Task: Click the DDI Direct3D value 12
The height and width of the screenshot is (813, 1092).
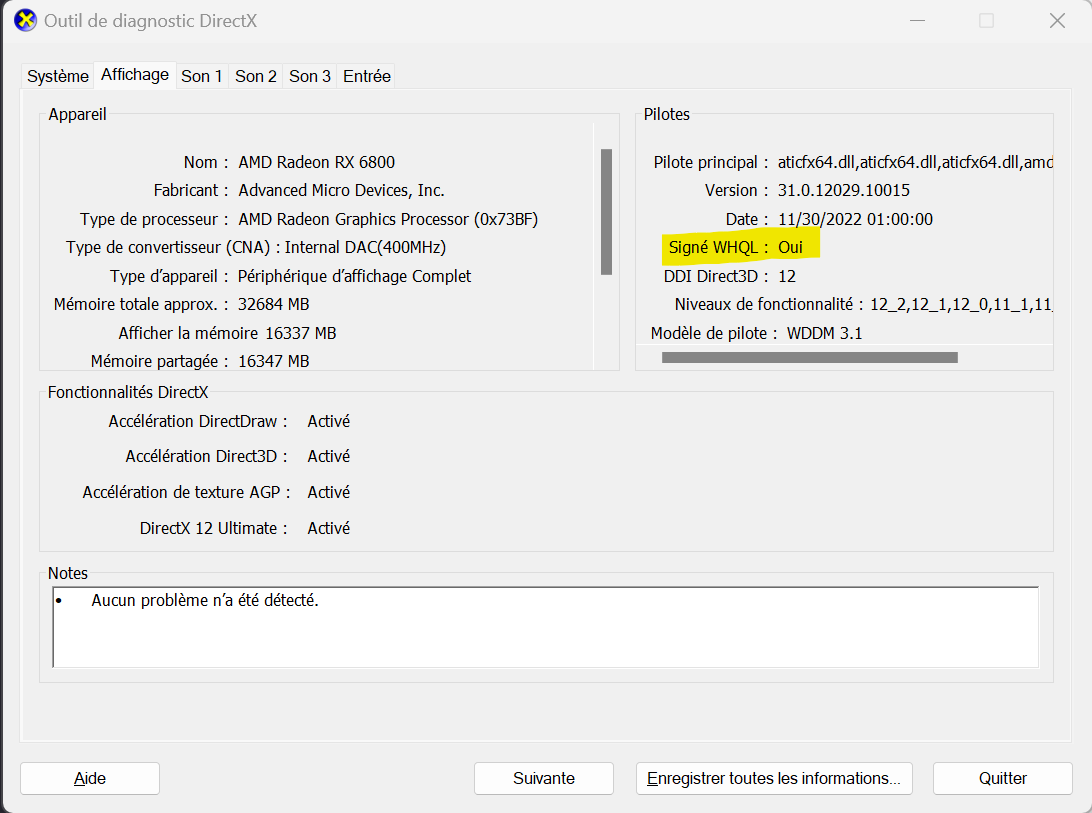Action: [787, 277]
